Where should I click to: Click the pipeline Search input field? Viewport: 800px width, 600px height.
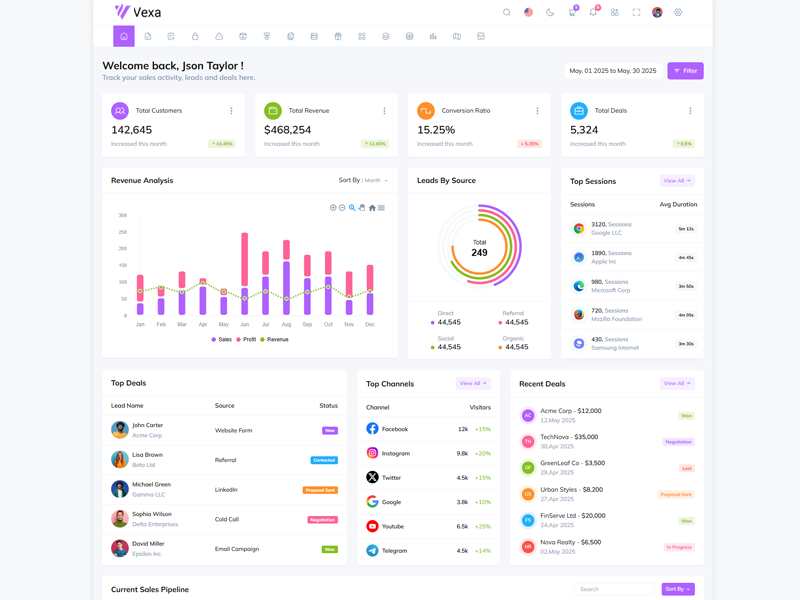pyautogui.click(x=614, y=589)
